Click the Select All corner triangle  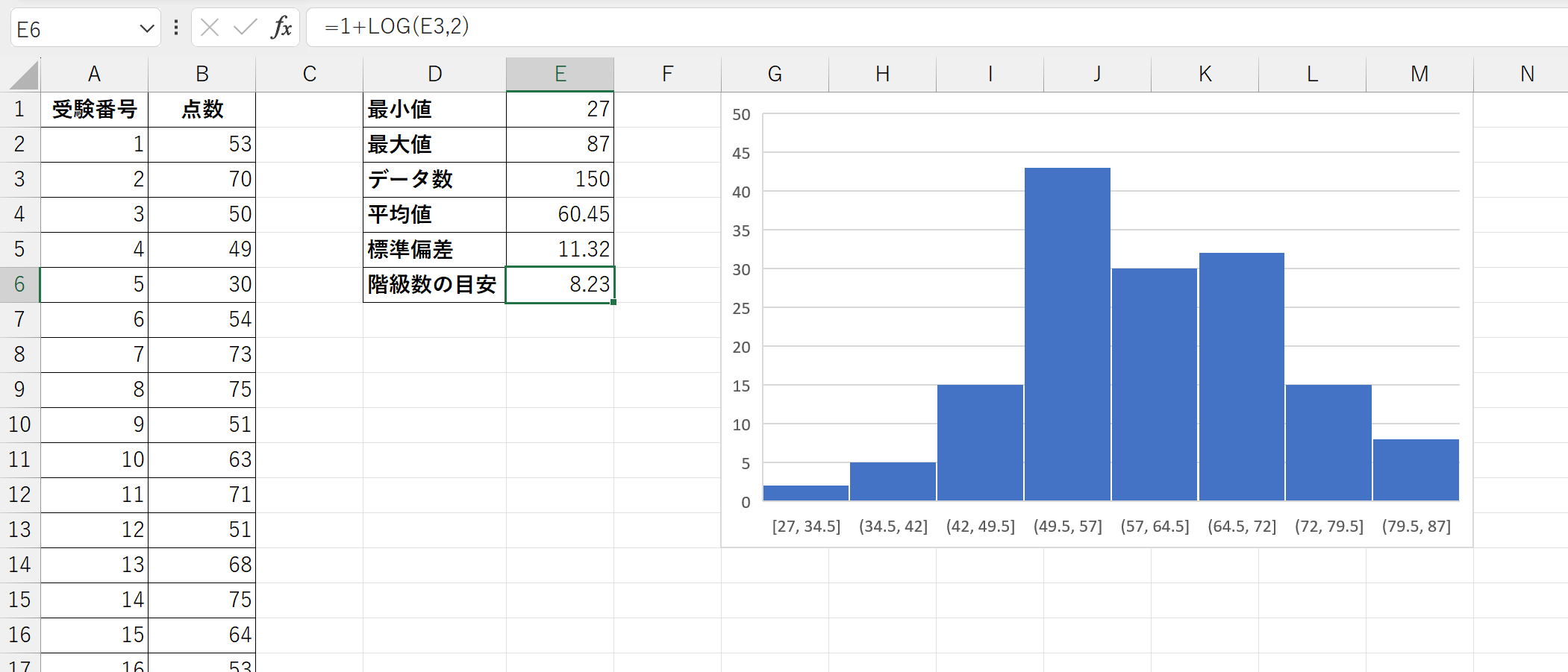24,75
